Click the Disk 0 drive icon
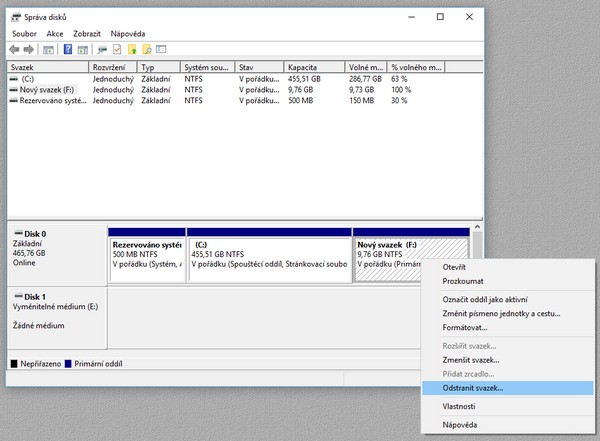Image resolution: width=600 pixels, height=441 pixels. point(16,233)
